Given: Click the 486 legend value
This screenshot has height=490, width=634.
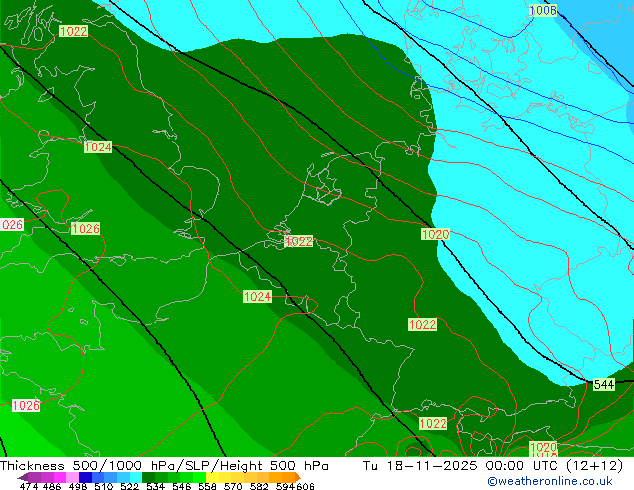Looking at the screenshot, I should pyautogui.click(x=52, y=486).
